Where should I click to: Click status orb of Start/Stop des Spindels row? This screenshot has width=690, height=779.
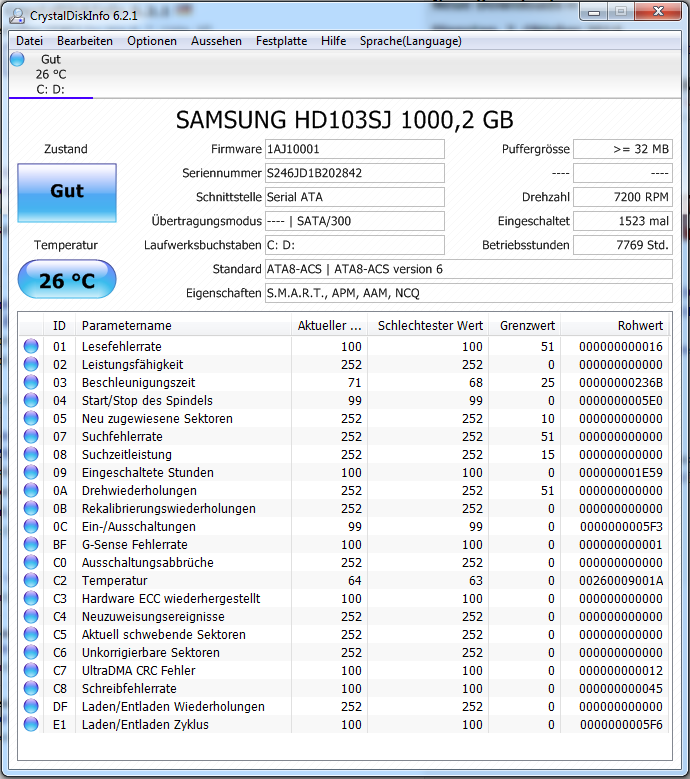pos(31,400)
